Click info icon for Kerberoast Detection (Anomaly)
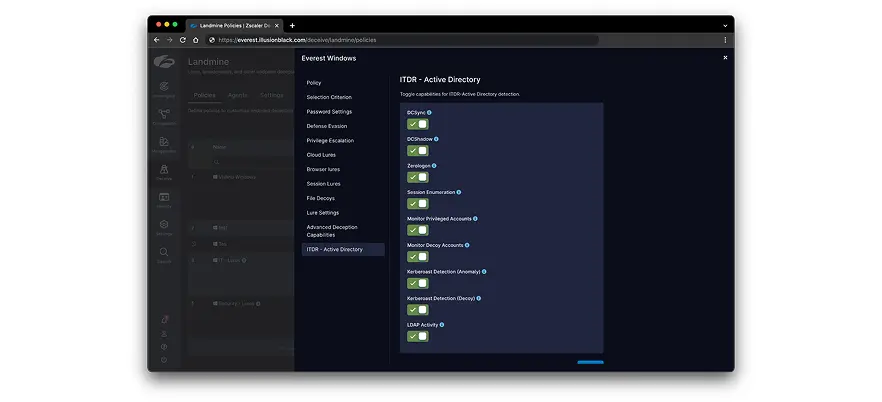Image resolution: width=882 pixels, height=402 pixels. point(484,272)
